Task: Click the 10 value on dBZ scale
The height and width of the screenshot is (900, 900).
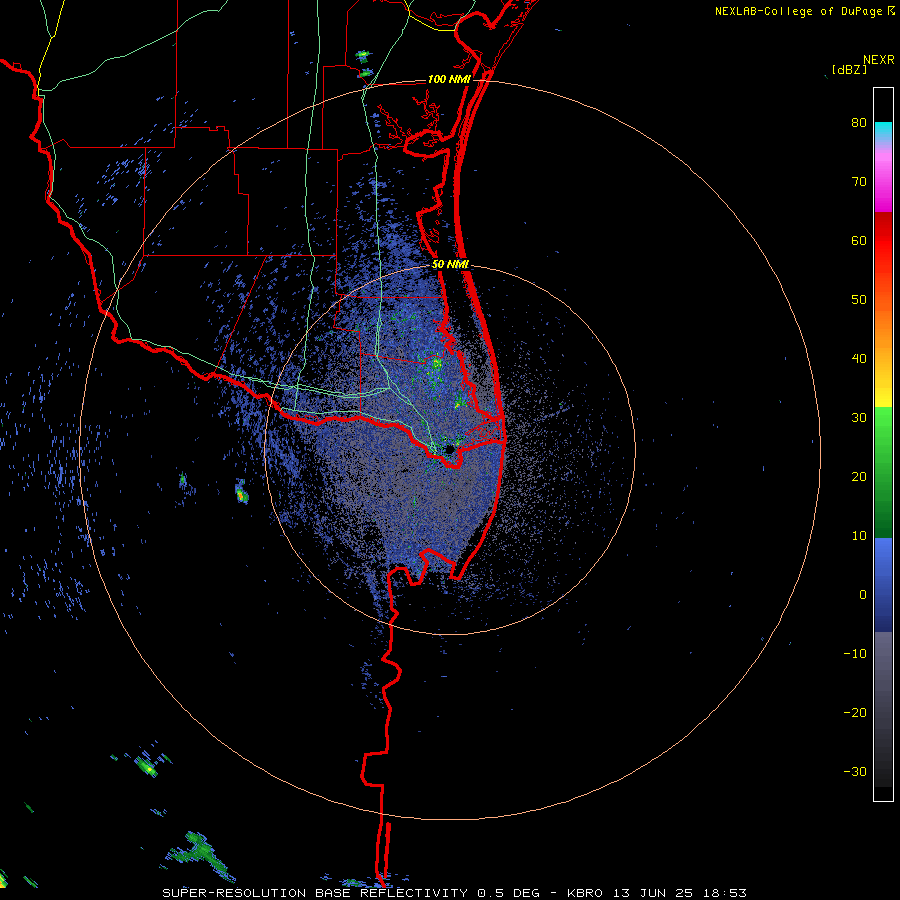Action: pos(859,536)
